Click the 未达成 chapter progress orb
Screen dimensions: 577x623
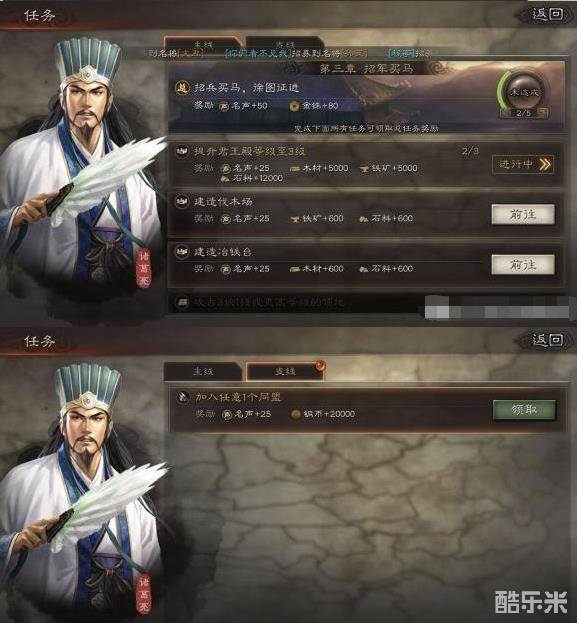tap(524, 92)
